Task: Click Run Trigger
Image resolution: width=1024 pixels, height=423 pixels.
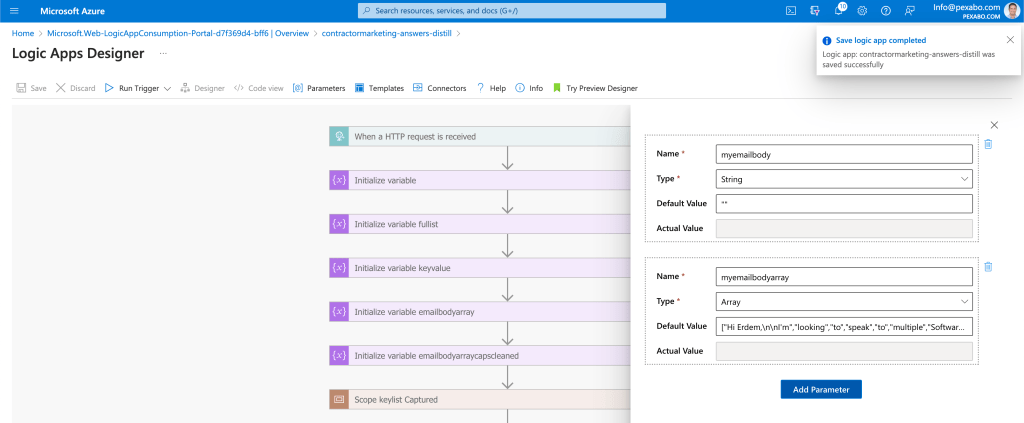Action: point(132,88)
